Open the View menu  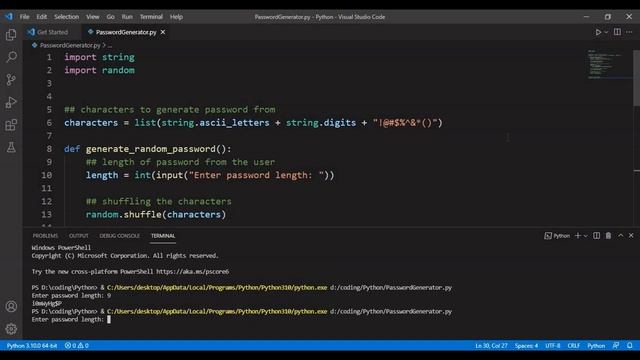click(x=93, y=17)
